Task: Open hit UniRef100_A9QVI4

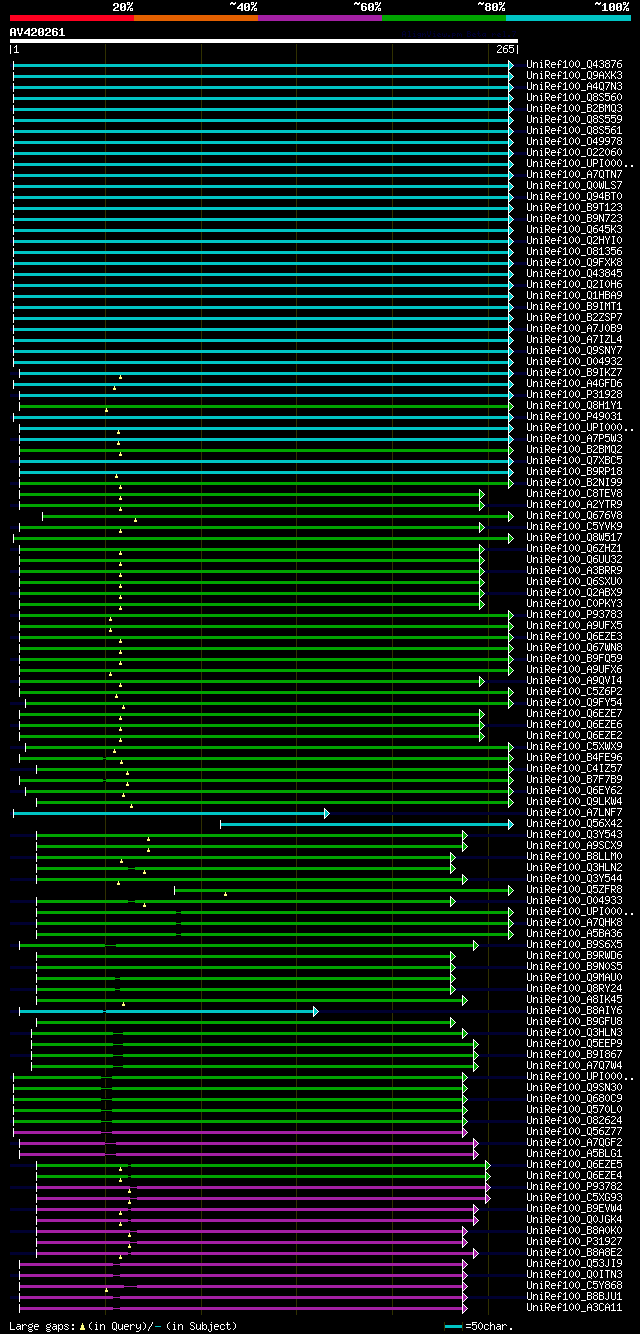Action: (574, 681)
